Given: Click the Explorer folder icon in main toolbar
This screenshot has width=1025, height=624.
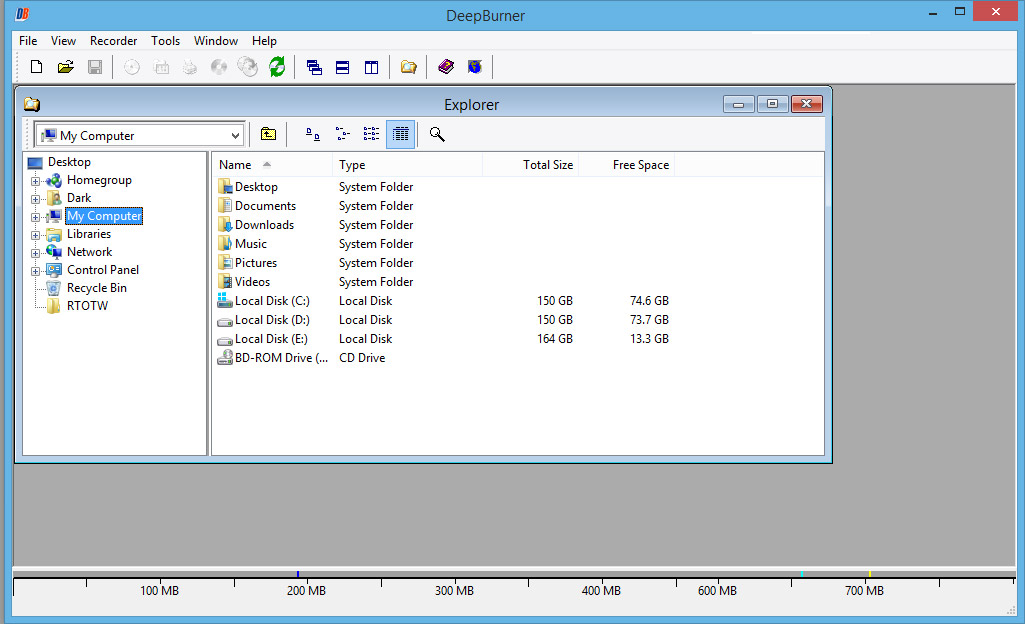Looking at the screenshot, I should pos(408,67).
